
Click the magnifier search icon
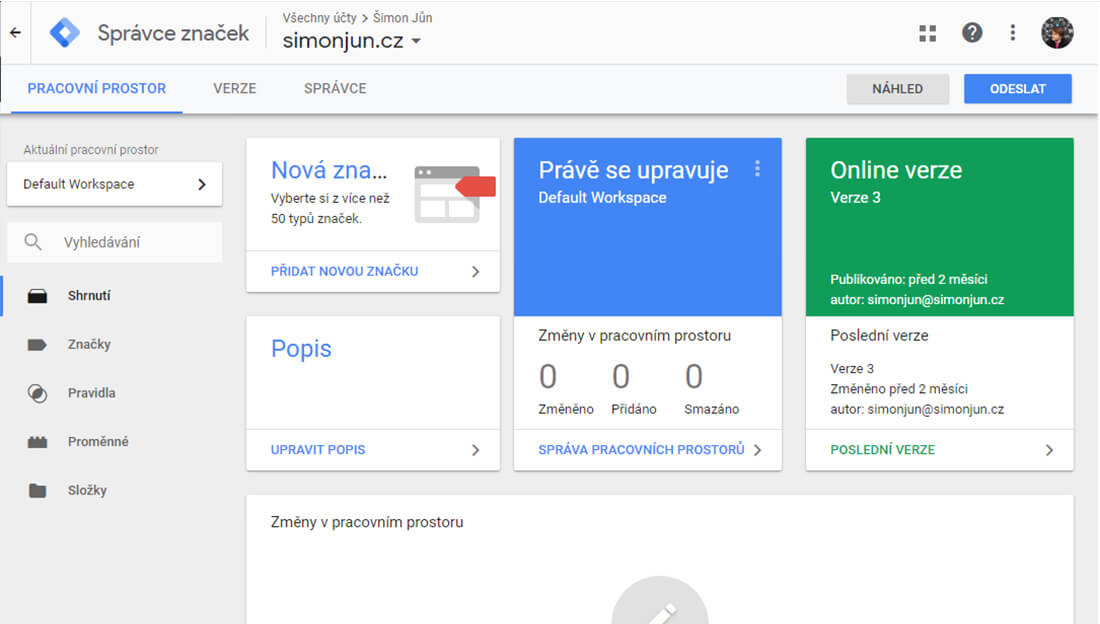click(x=33, y=242)
